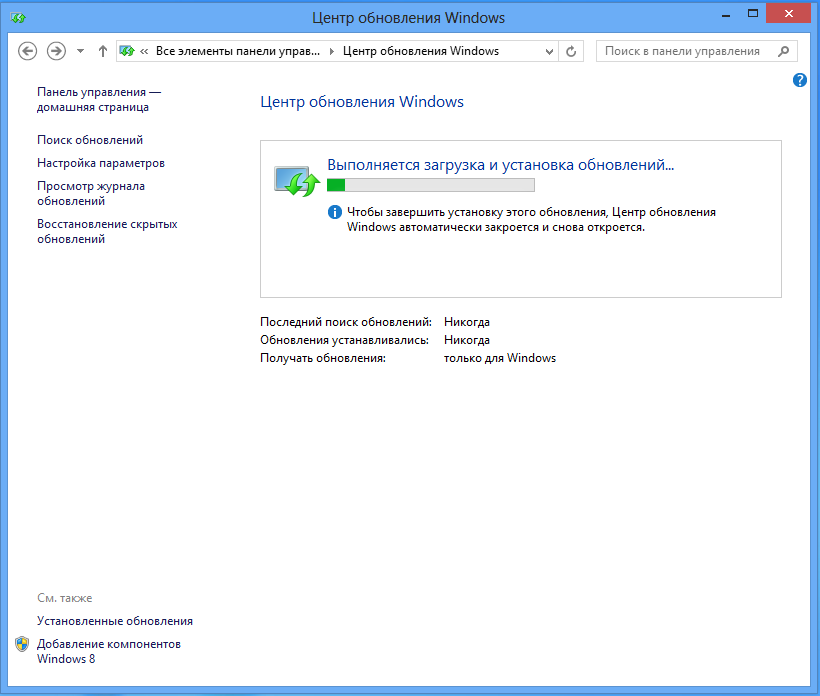
Task: Click the Back navigation arrow
Action: (x=28, y=51)
